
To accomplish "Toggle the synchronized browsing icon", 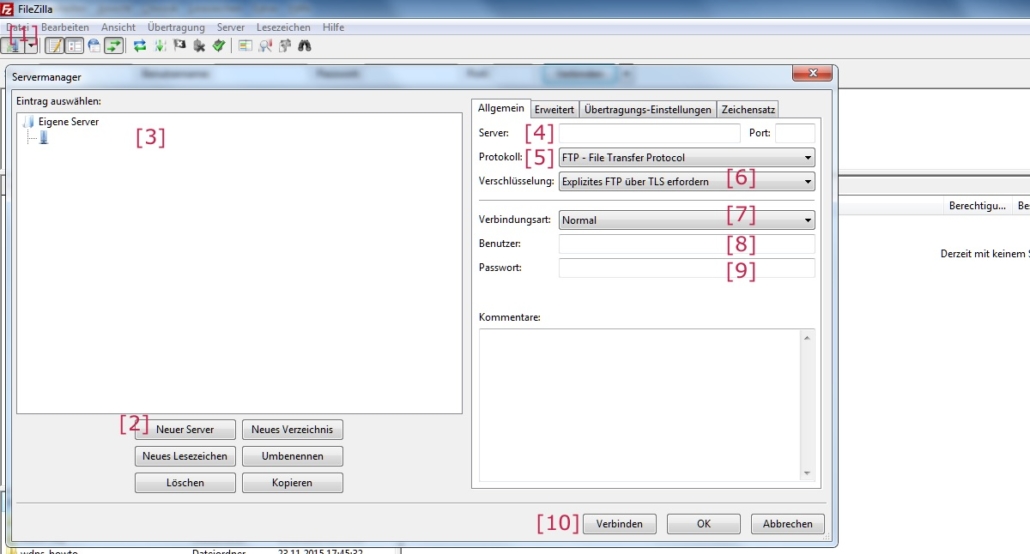I will (285, 46).
